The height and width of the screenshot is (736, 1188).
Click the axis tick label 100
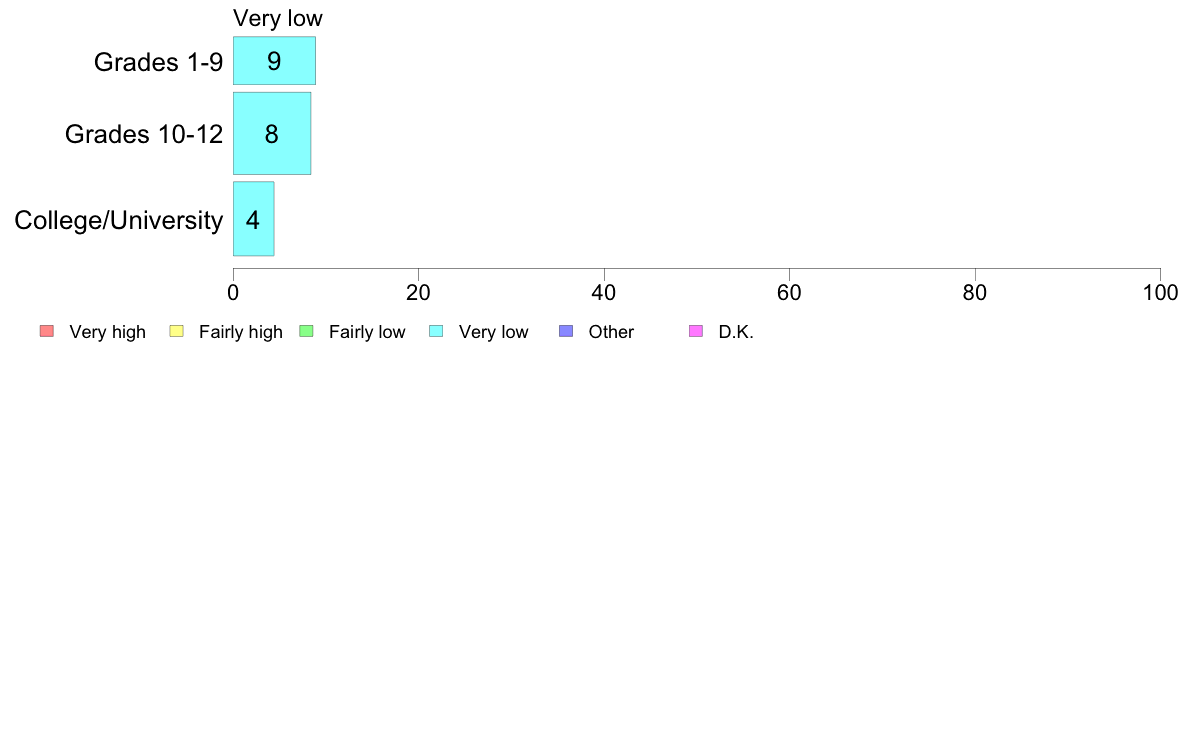tap(1160, 293)
